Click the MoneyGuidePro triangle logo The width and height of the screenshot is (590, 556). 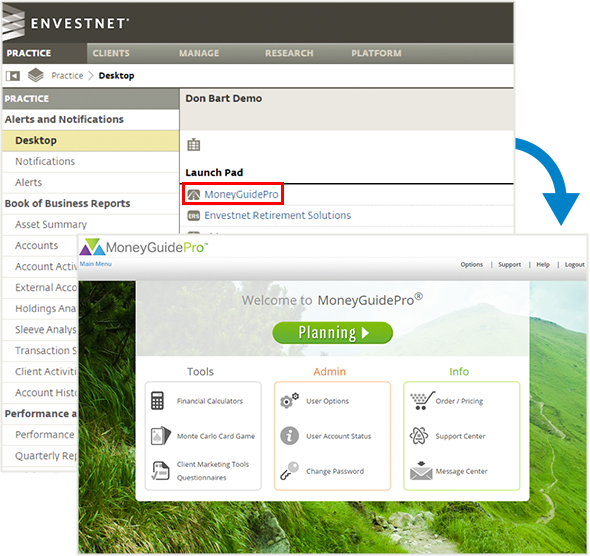click(92, 247)
